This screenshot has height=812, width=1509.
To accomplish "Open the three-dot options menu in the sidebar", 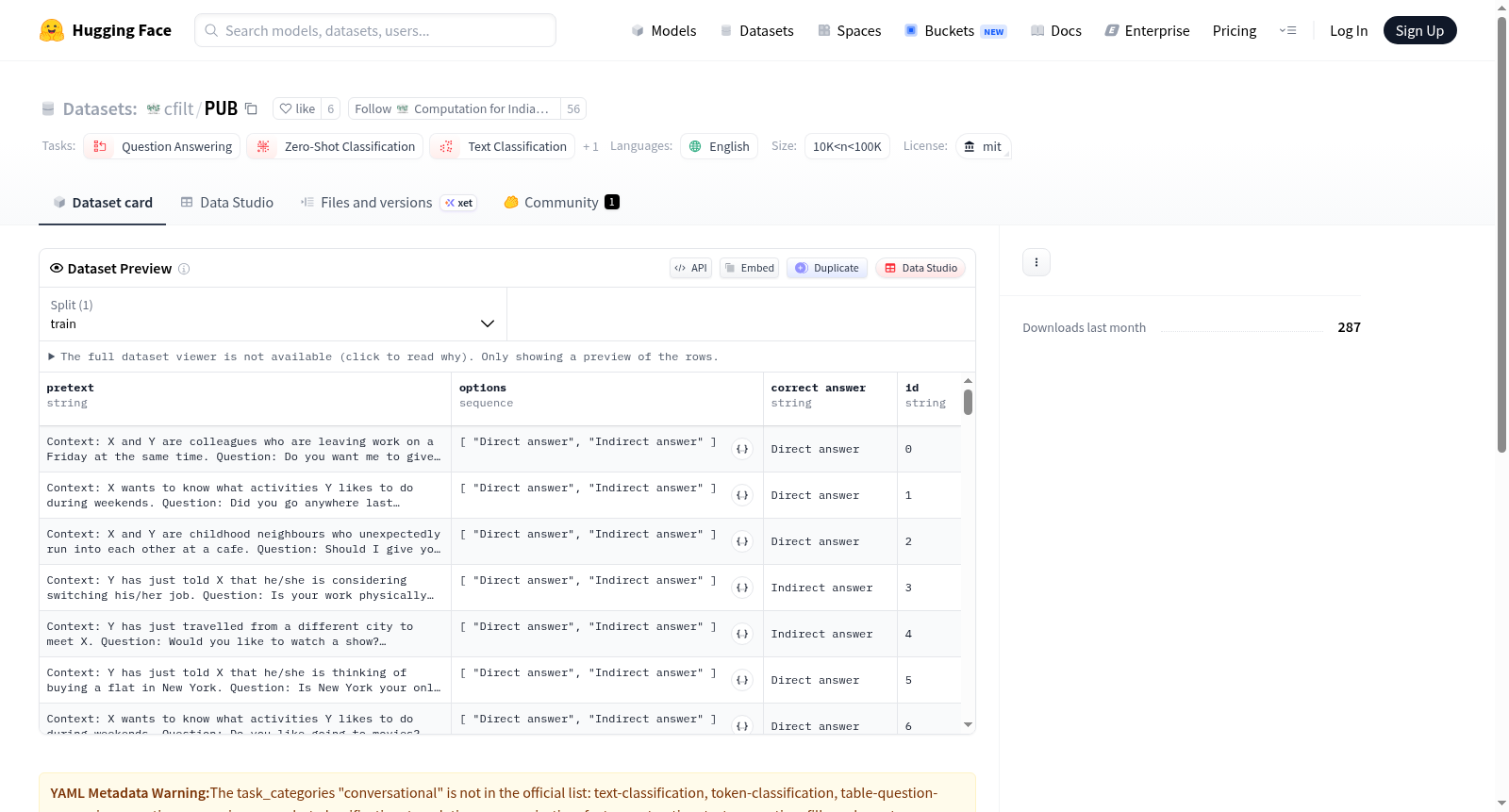I will (1036, 262).
